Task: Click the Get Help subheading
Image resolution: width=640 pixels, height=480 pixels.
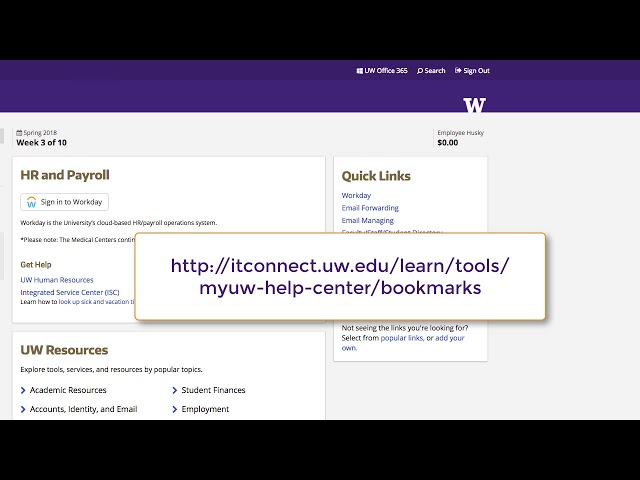Action: 36,264
